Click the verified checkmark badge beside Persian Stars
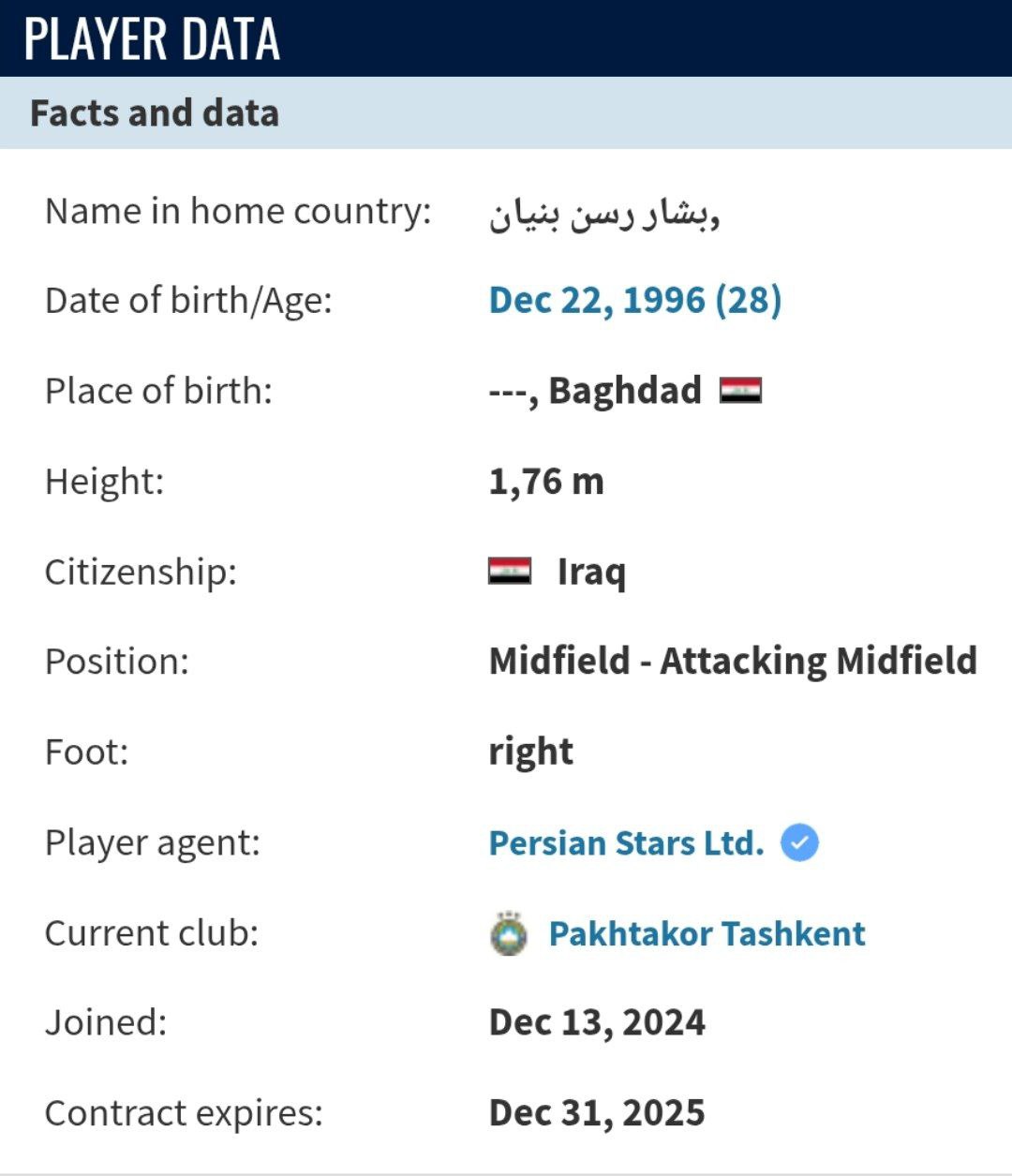Screen dimensions: 1012x1176 (799, 842)
